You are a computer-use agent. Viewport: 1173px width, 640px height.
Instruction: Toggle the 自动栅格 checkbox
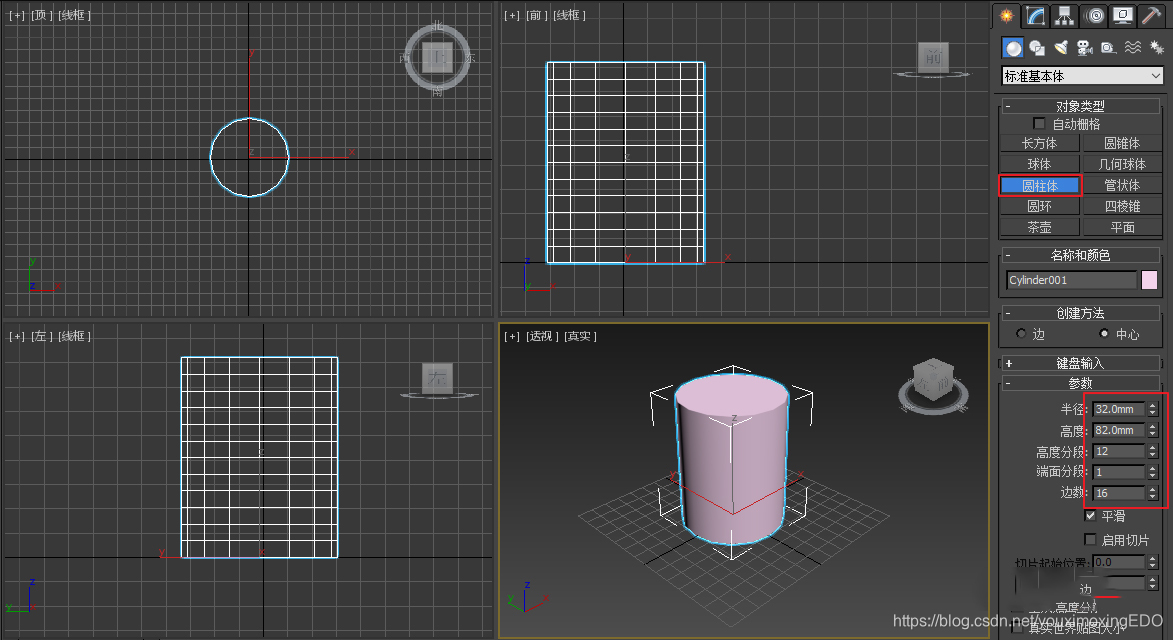(1039, 123)
